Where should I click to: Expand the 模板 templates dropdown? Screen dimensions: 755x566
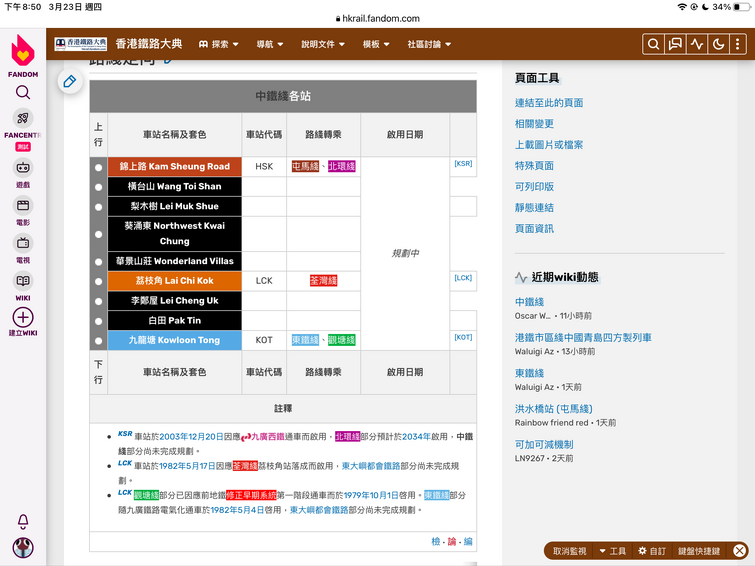click(376, 44)
